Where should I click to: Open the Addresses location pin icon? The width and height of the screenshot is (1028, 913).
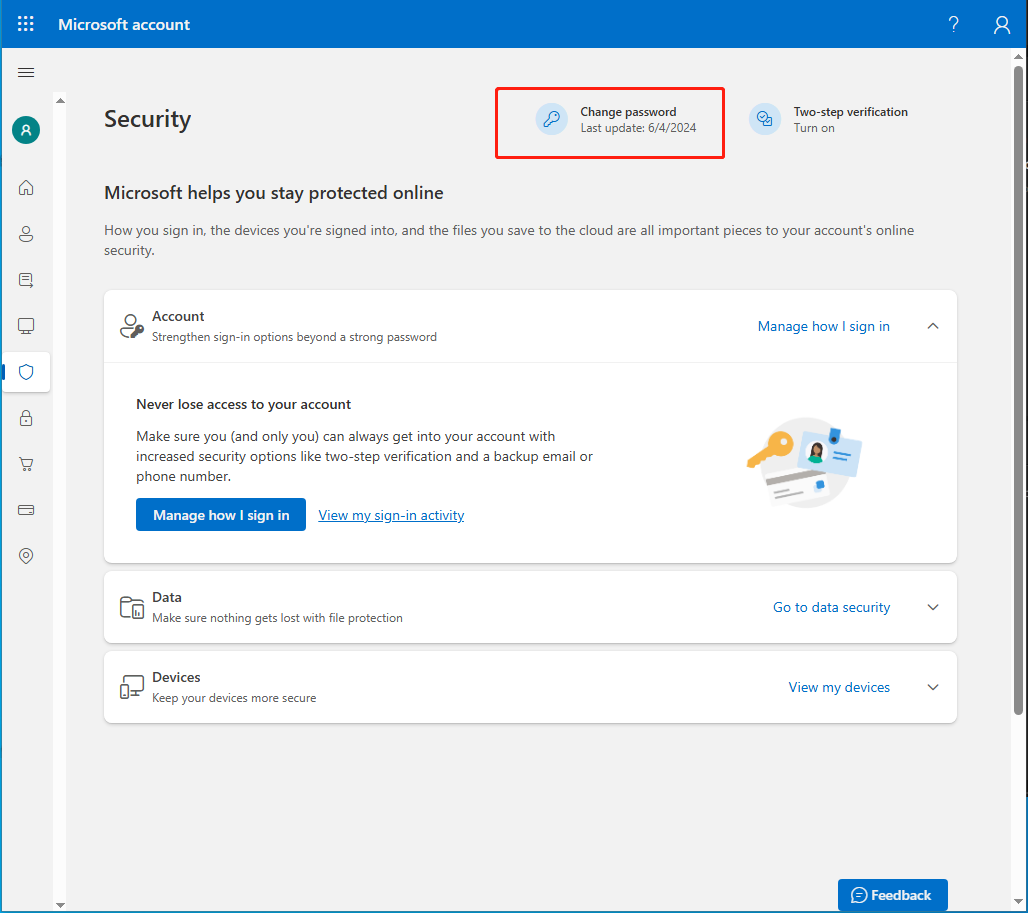pyautogui.click(x=26, y=555)
